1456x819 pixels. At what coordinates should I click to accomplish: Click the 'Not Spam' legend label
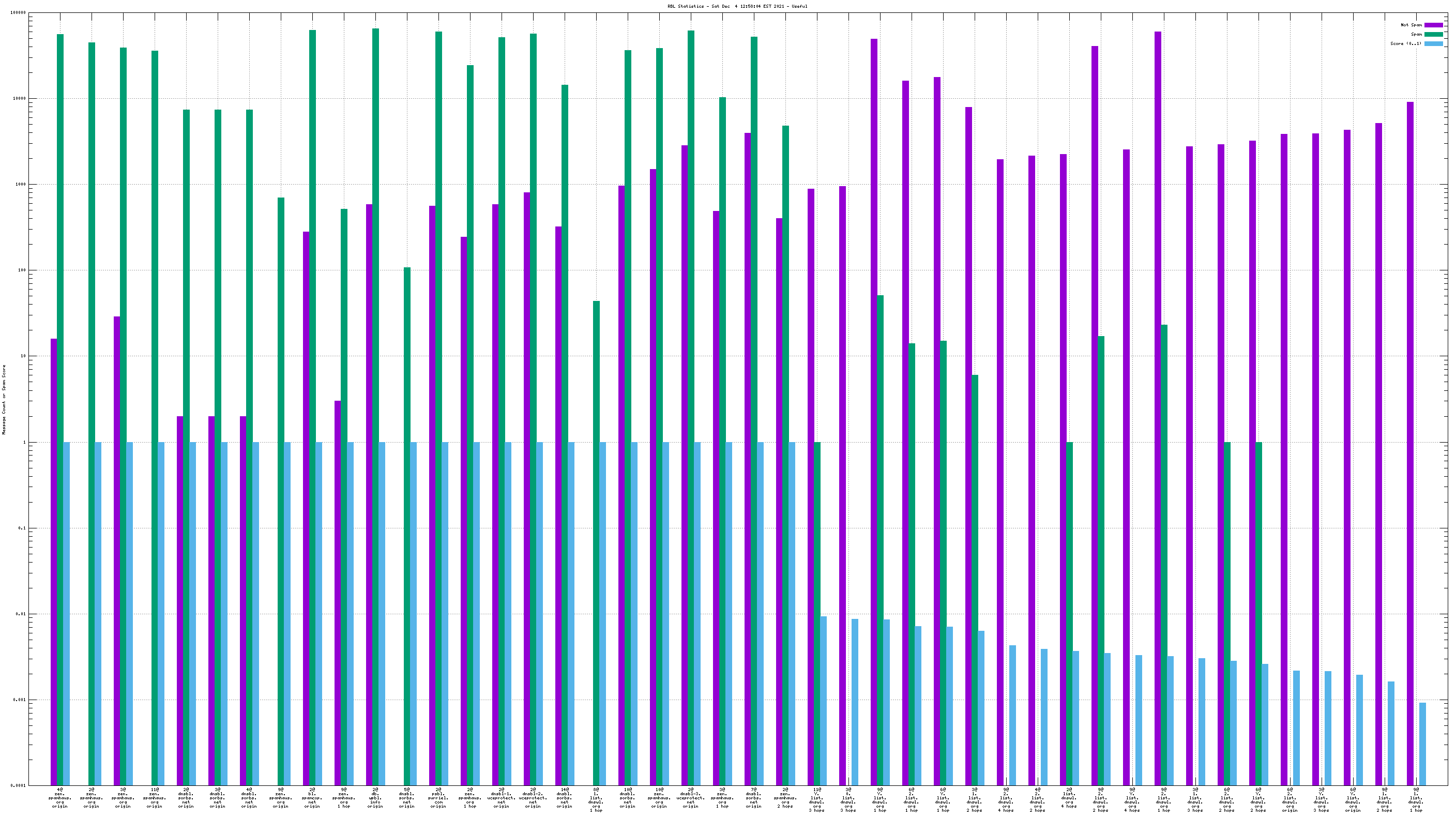point(1411,25)
